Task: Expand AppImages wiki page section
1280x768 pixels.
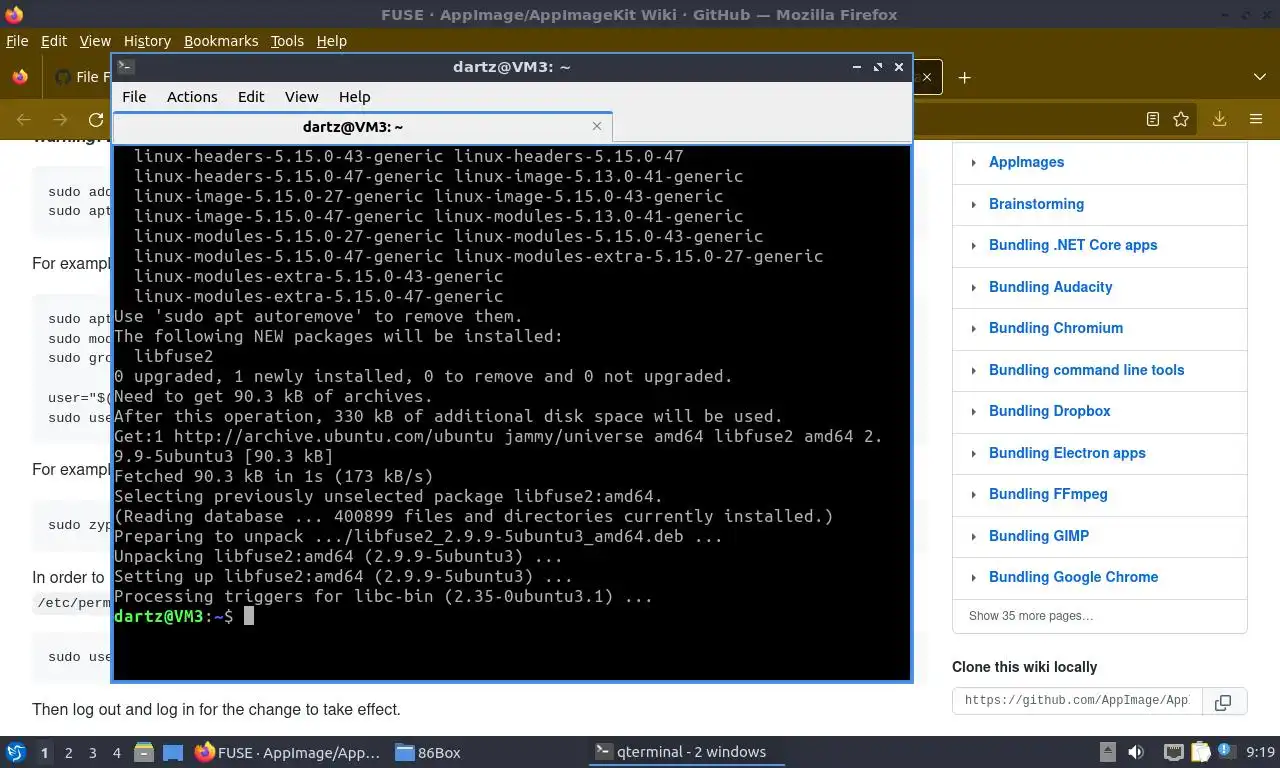Action: click(973, 162)
